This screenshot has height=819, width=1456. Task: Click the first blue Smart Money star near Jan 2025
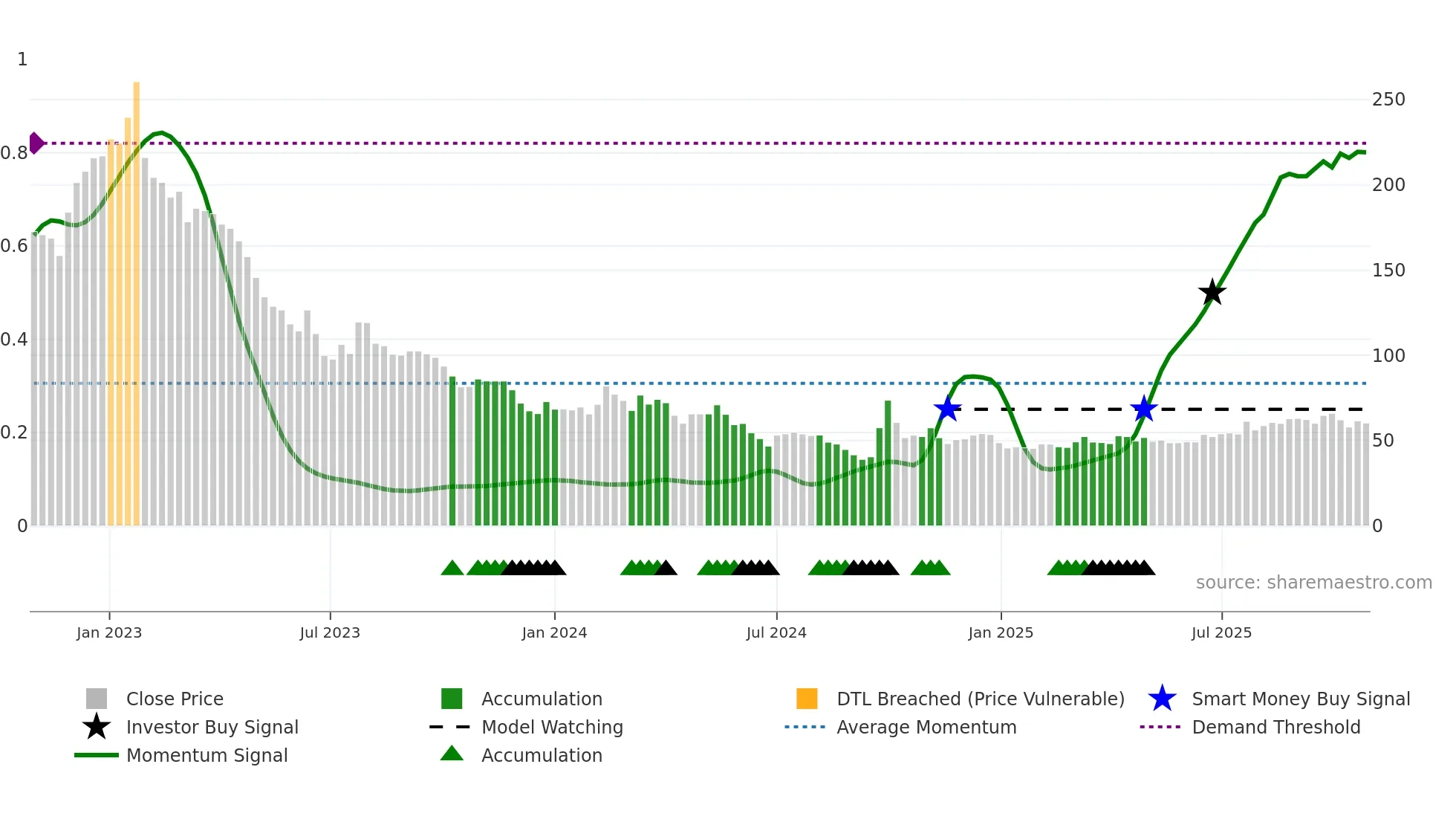947,409
